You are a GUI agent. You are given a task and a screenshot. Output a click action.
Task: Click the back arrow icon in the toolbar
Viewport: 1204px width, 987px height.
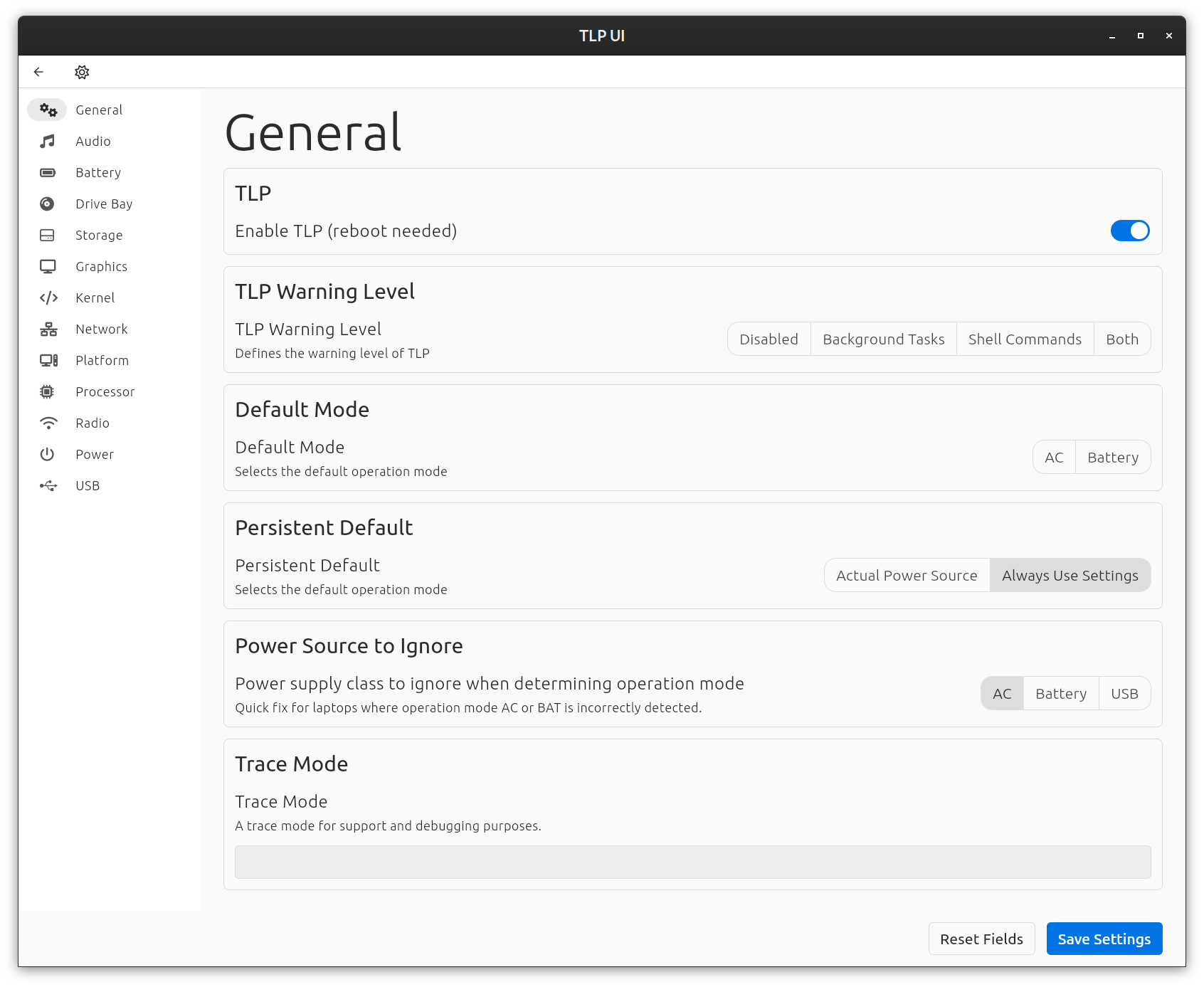coord(38,72)
